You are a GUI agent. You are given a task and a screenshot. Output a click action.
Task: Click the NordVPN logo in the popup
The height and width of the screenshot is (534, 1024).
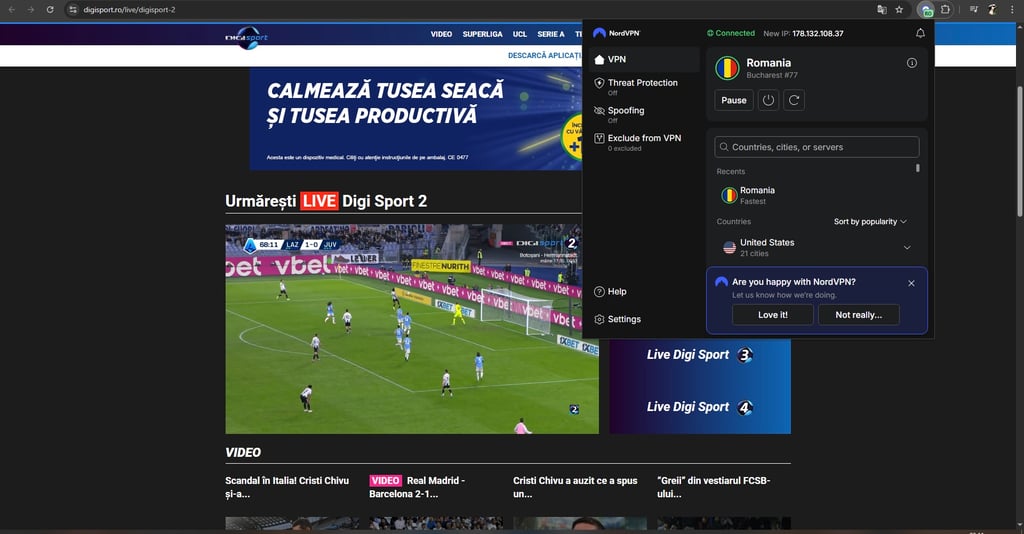[616, 33]
